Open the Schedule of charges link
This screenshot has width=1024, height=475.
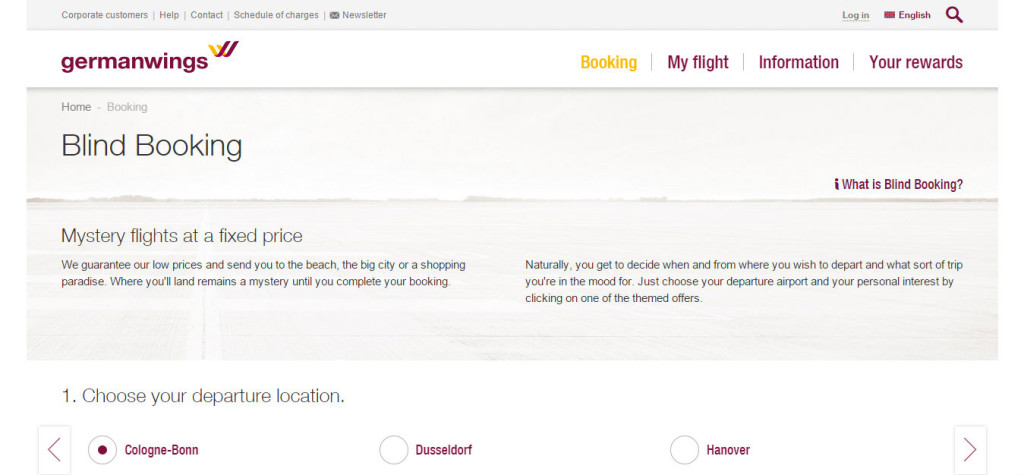click(x=276, y=15)
